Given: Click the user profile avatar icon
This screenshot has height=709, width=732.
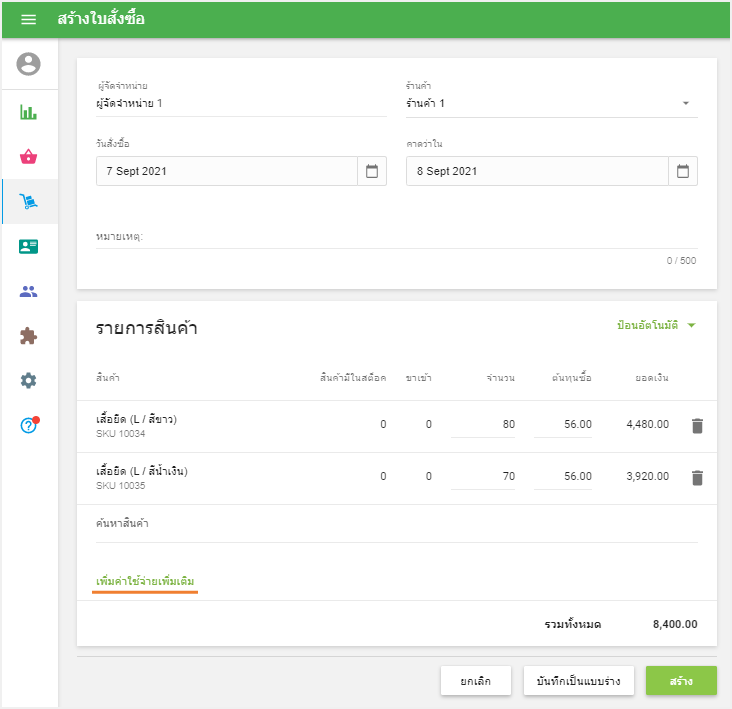Looking at the screenshot, I should pos(29,65).
